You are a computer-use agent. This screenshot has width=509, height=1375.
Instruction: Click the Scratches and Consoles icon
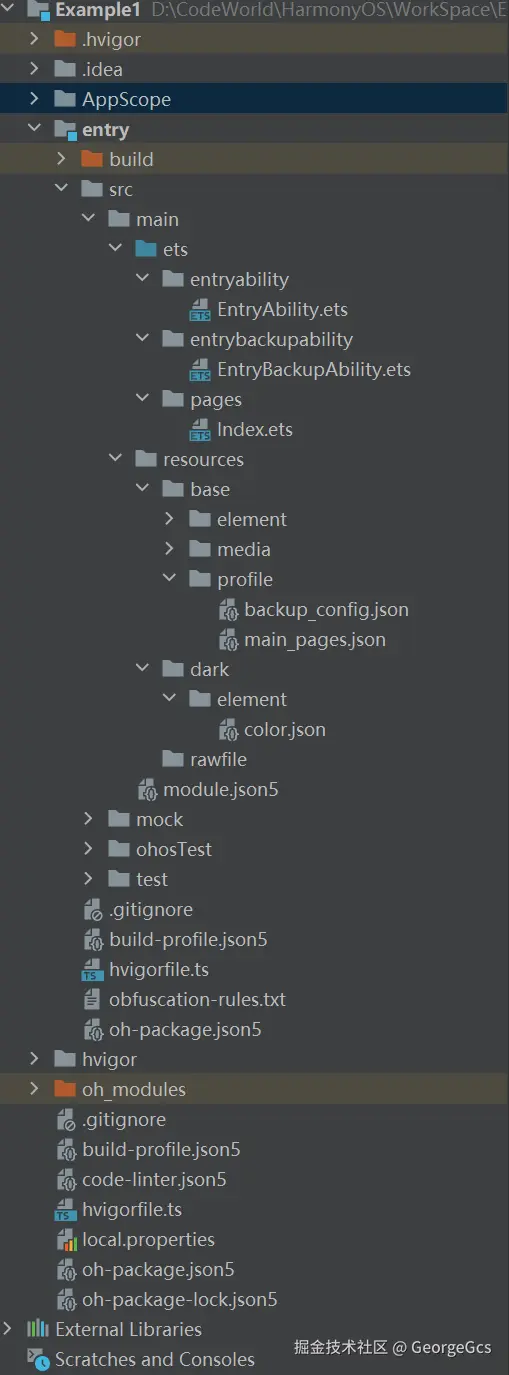[x=38, y=1359]
